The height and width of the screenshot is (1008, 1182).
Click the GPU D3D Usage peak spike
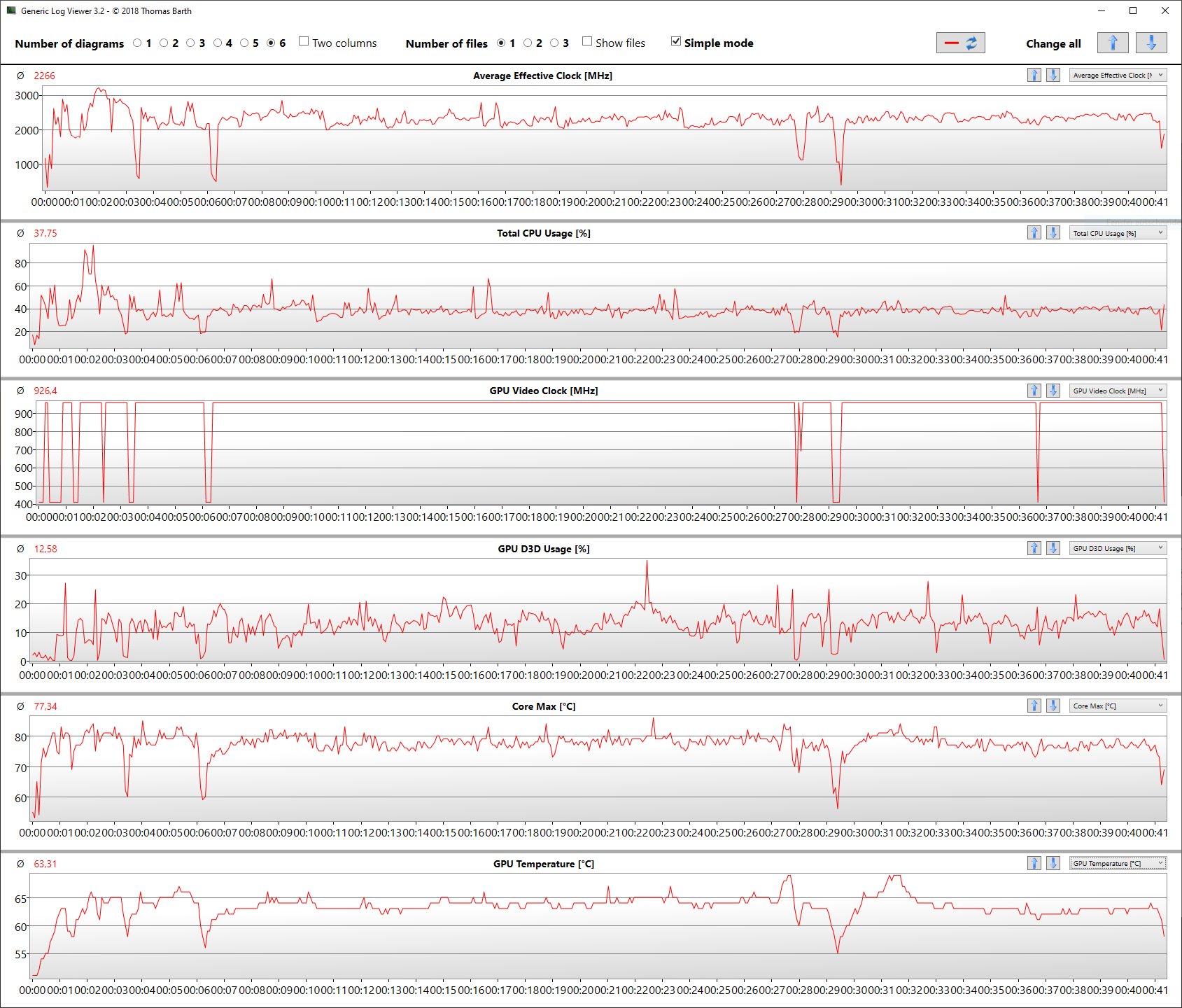[647, 561]
